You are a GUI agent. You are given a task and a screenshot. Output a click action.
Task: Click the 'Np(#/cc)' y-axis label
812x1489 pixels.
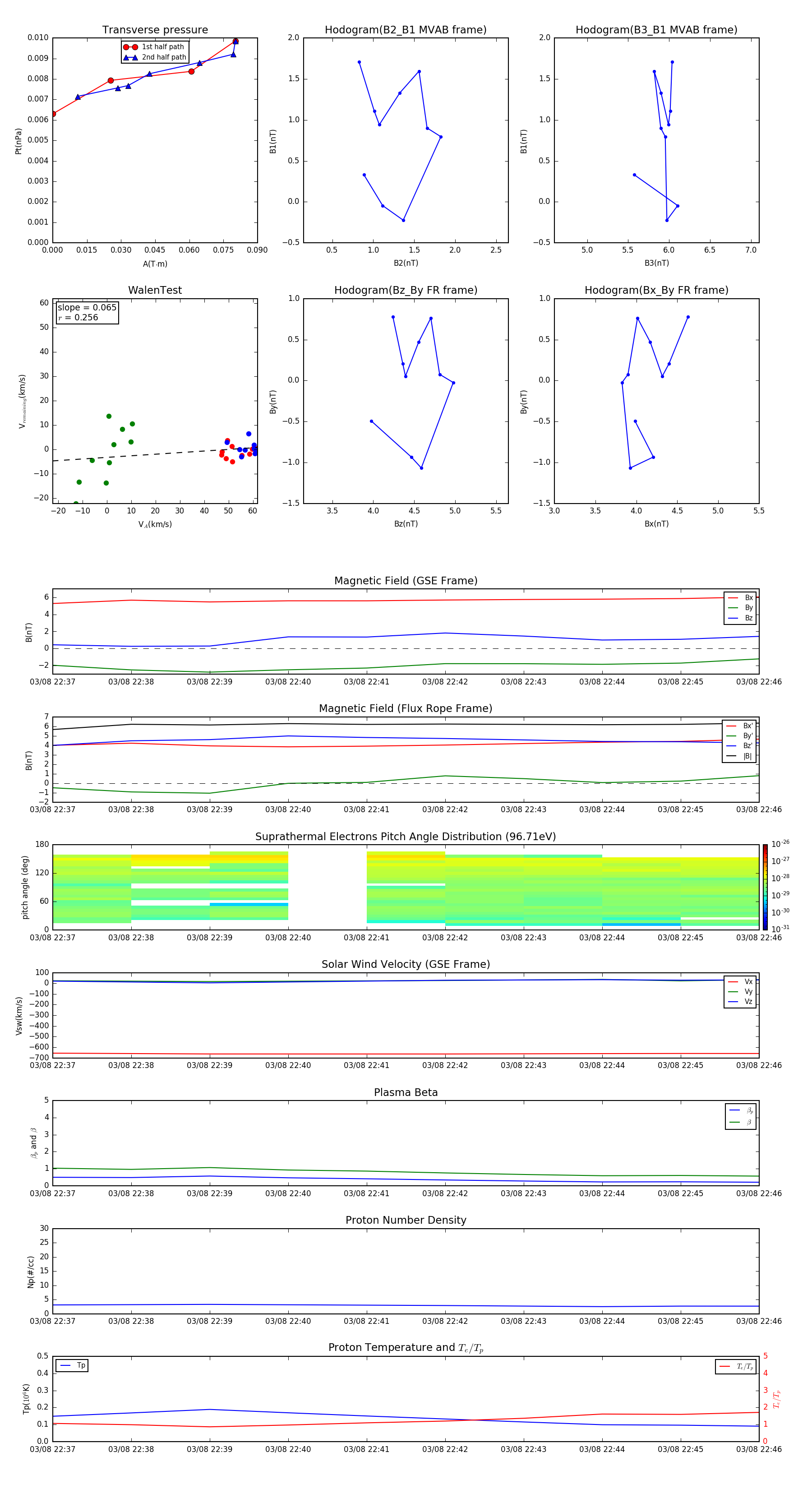31,1272
